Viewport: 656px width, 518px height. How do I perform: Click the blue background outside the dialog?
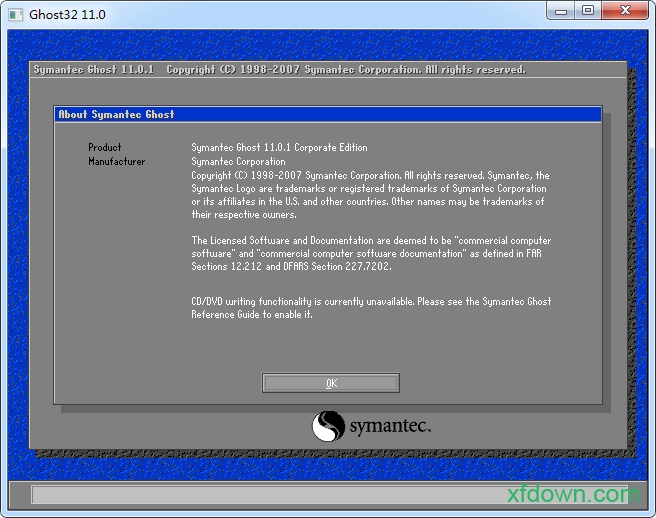point(20,250)
